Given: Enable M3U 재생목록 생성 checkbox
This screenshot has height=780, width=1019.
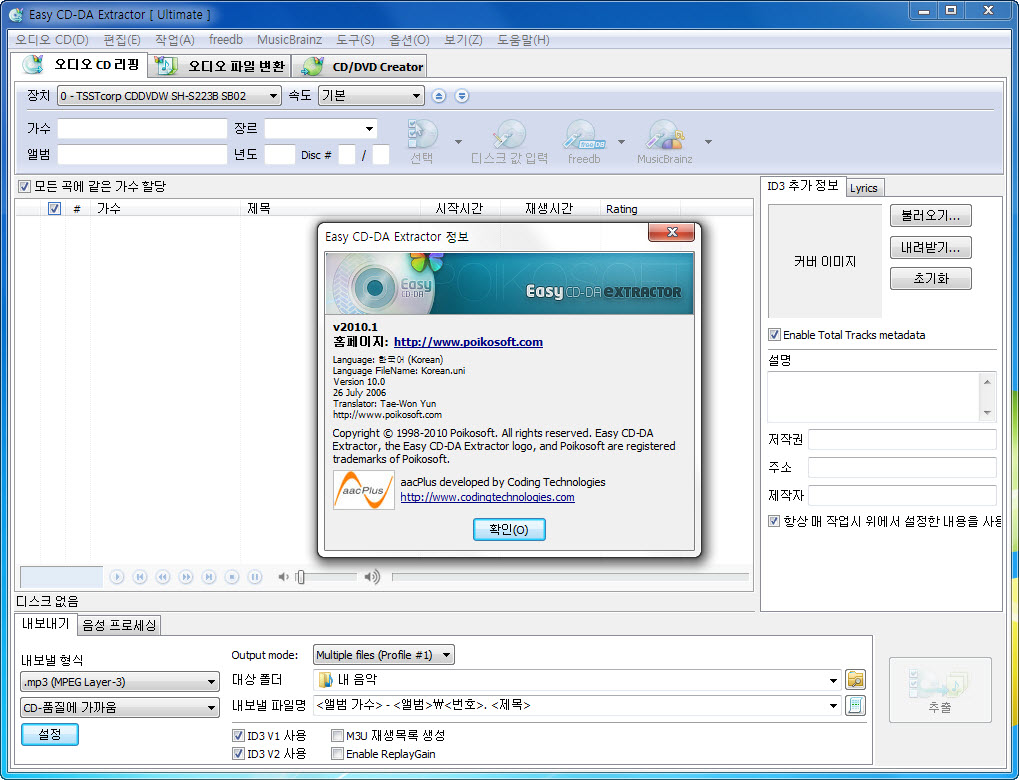Looking at the screenshot, I should (x=337, y=736).
